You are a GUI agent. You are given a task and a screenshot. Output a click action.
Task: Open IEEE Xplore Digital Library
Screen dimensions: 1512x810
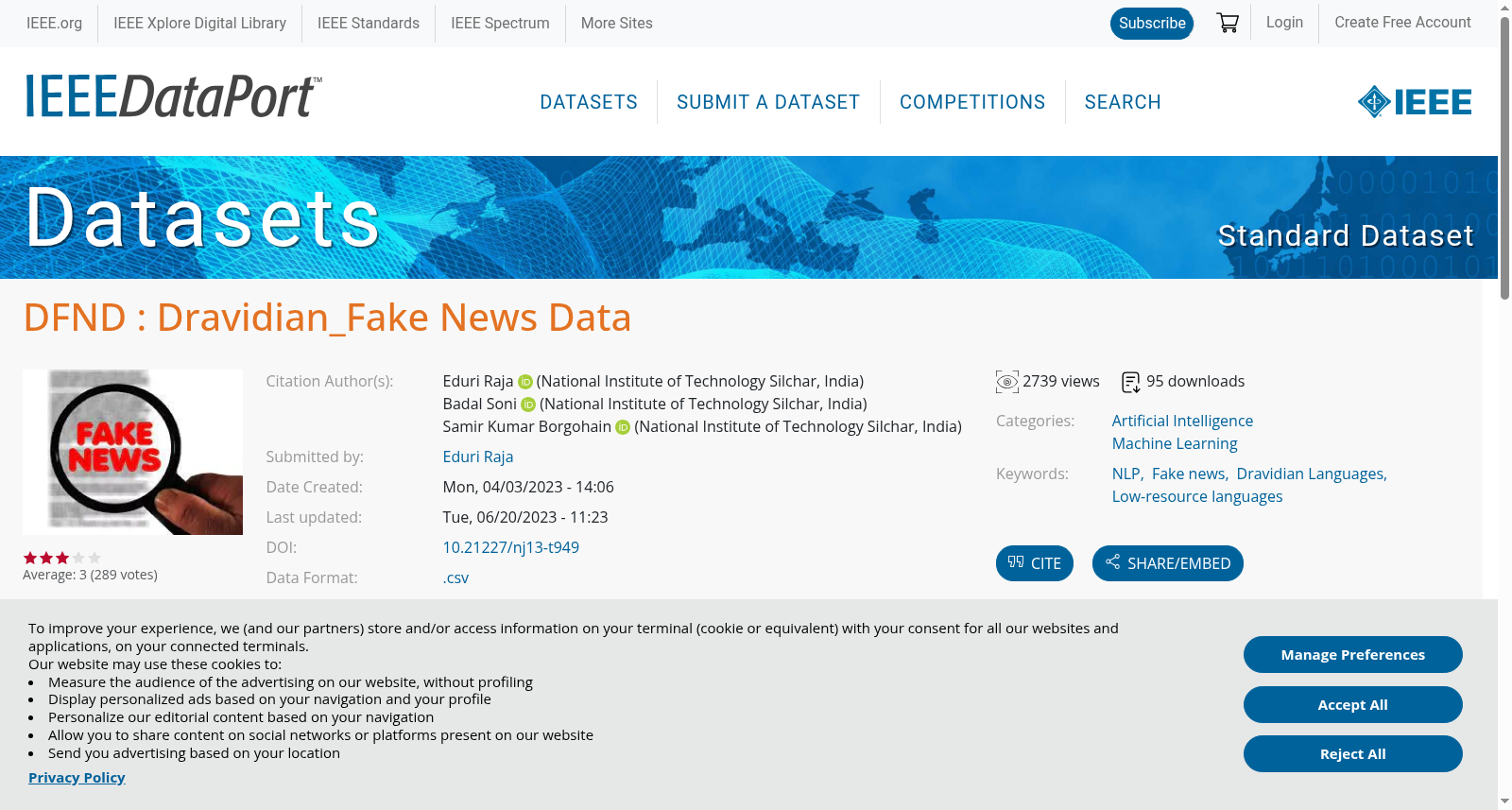pyautogui.click(x=199, y=23)
